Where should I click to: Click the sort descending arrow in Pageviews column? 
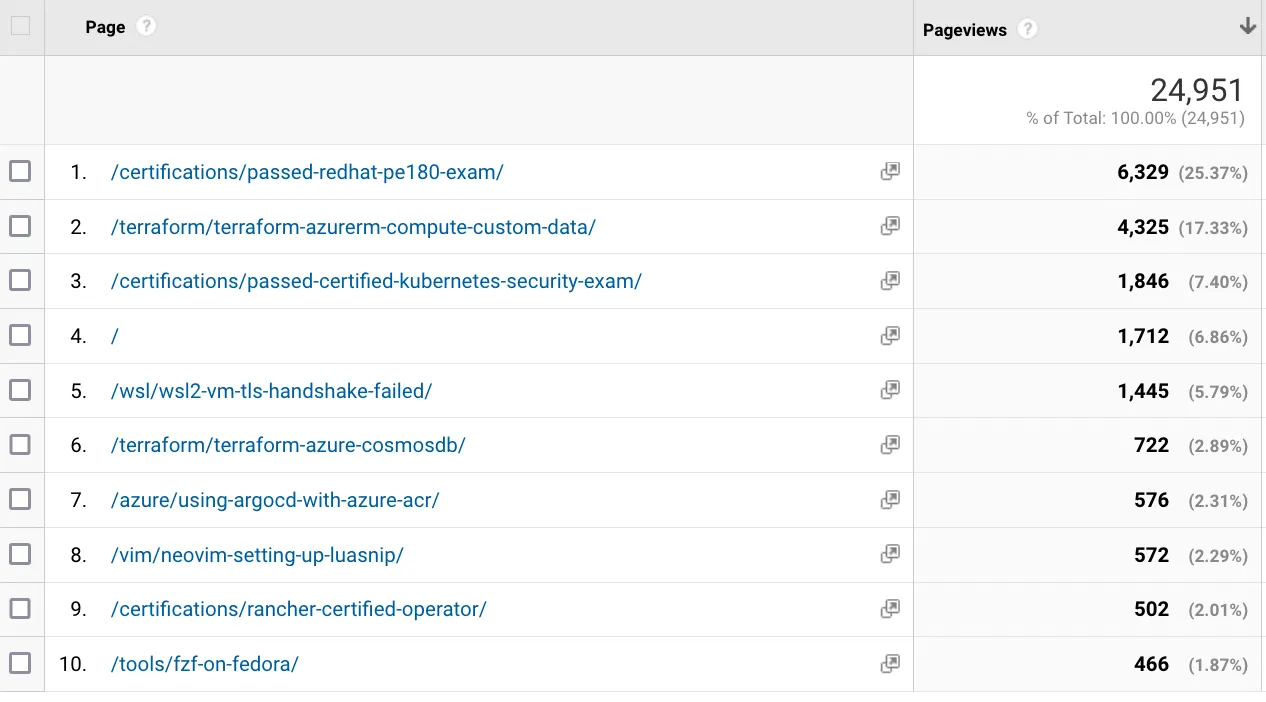pos(1247,27)
